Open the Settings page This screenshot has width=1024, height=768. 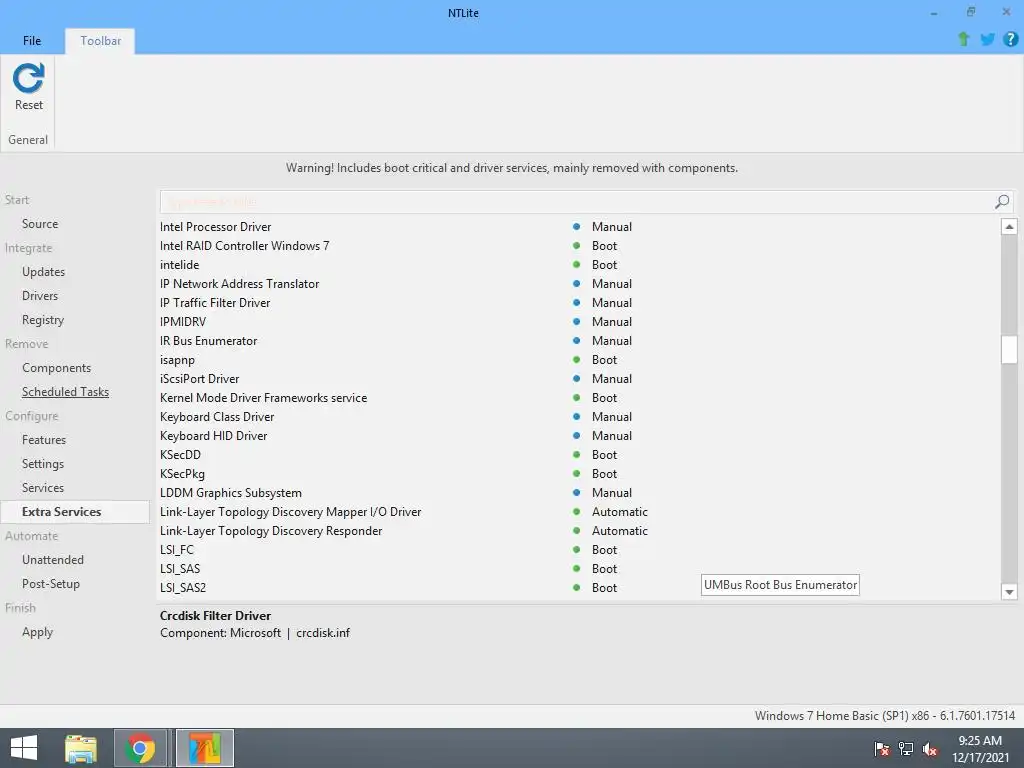click(x=43, y=464)
